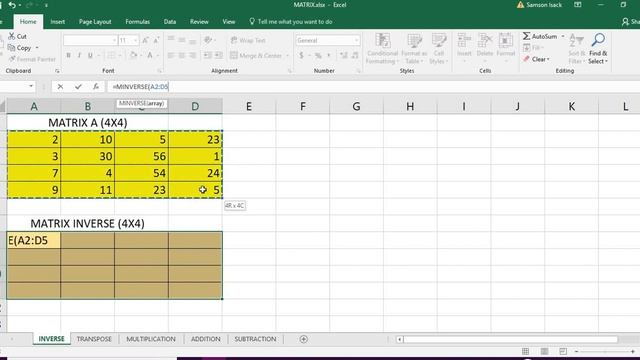
Task: Click the Insert cells icon
Action: (x=464, y=41)
